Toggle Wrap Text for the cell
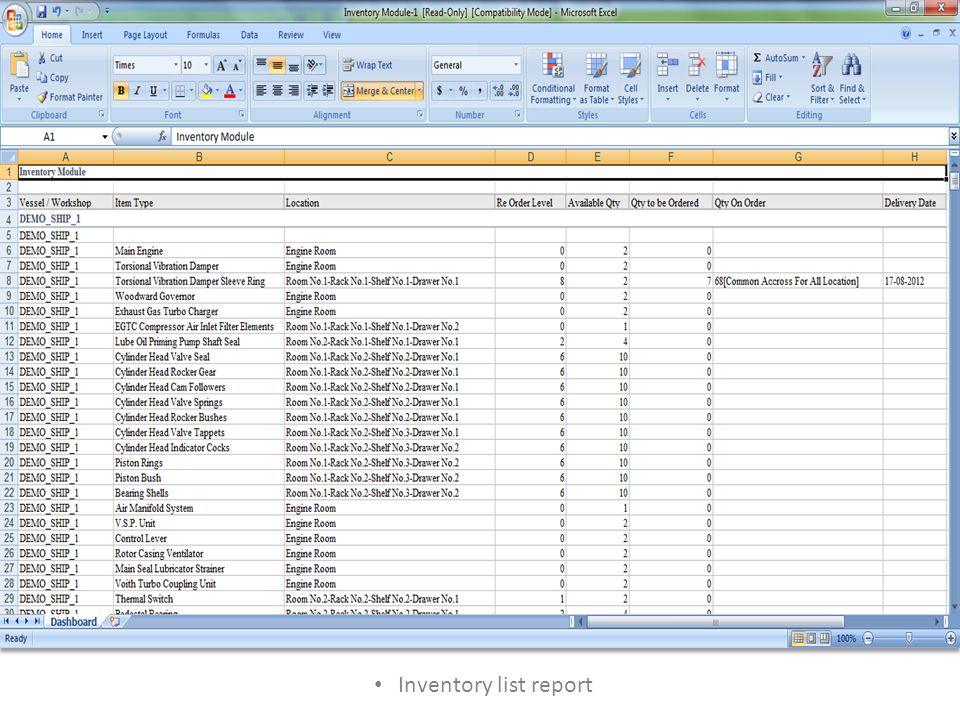The image size is (960, 720). (x=367, y=65)
